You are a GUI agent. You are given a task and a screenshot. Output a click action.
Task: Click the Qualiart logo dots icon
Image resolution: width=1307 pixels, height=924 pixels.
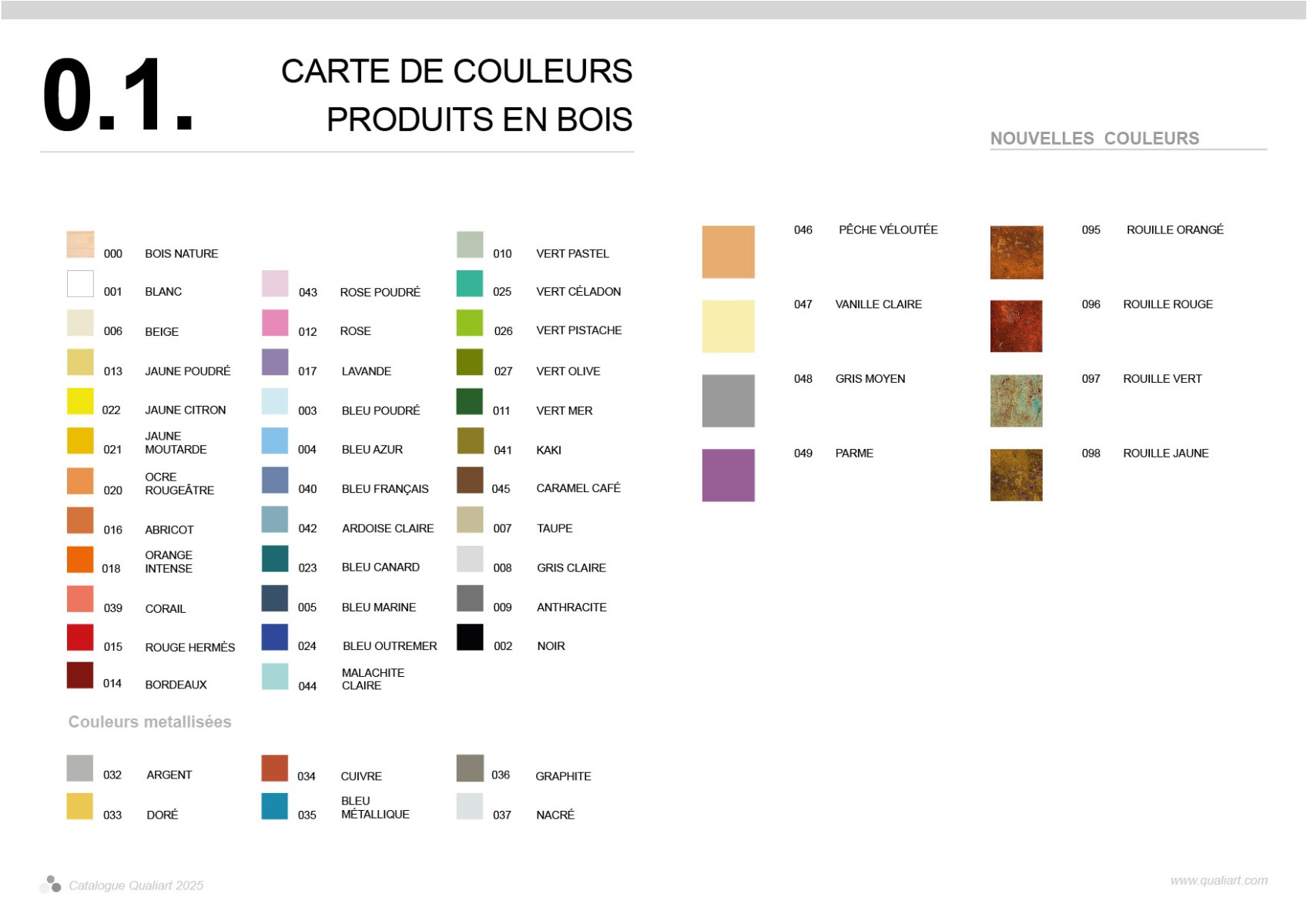coord(51,884)
